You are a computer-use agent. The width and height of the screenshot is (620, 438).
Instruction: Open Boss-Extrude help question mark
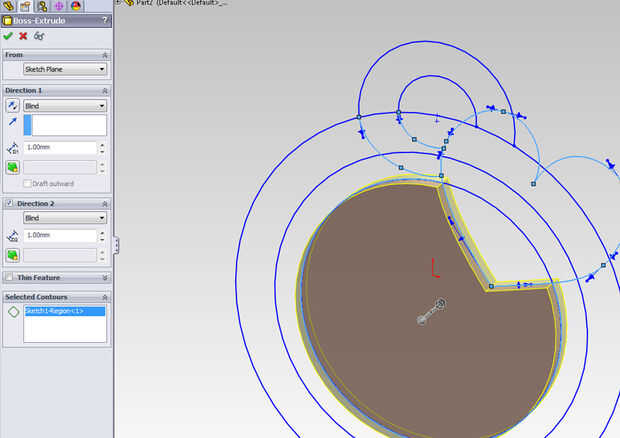coord(105,20)
